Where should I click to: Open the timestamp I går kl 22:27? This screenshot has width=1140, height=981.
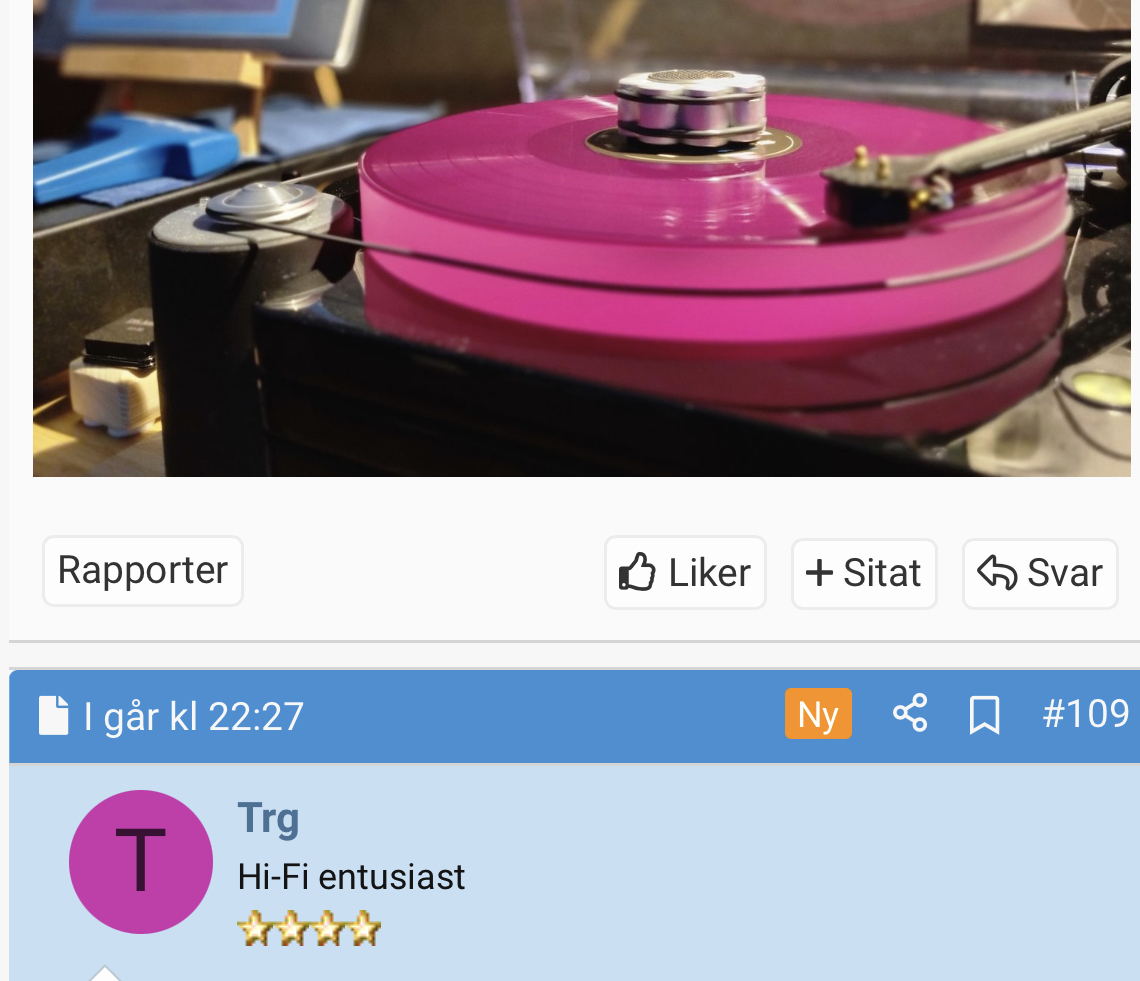tap(193, 717)
